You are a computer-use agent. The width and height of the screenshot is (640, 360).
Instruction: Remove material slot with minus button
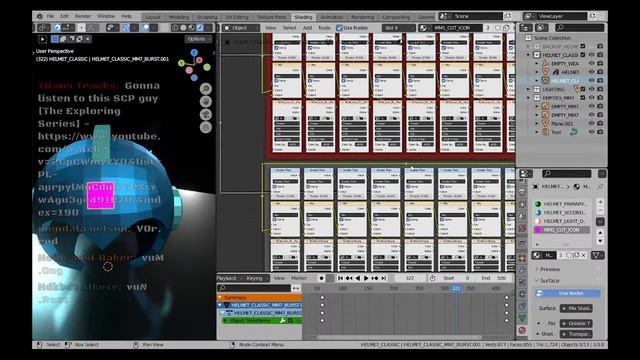[x=600, y=210]
